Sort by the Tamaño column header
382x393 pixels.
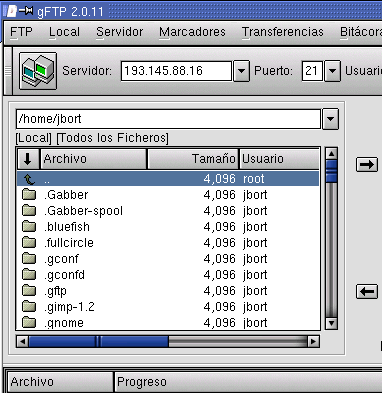tap(193, 159)
